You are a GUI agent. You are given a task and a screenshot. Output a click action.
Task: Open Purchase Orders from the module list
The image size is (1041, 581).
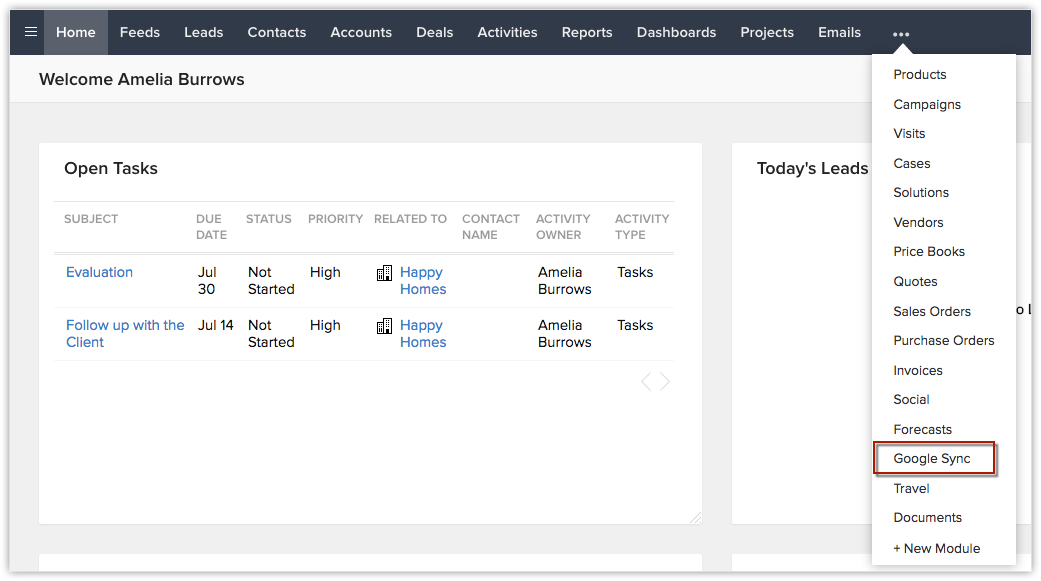pyautogui.click(x=943, y=340)
